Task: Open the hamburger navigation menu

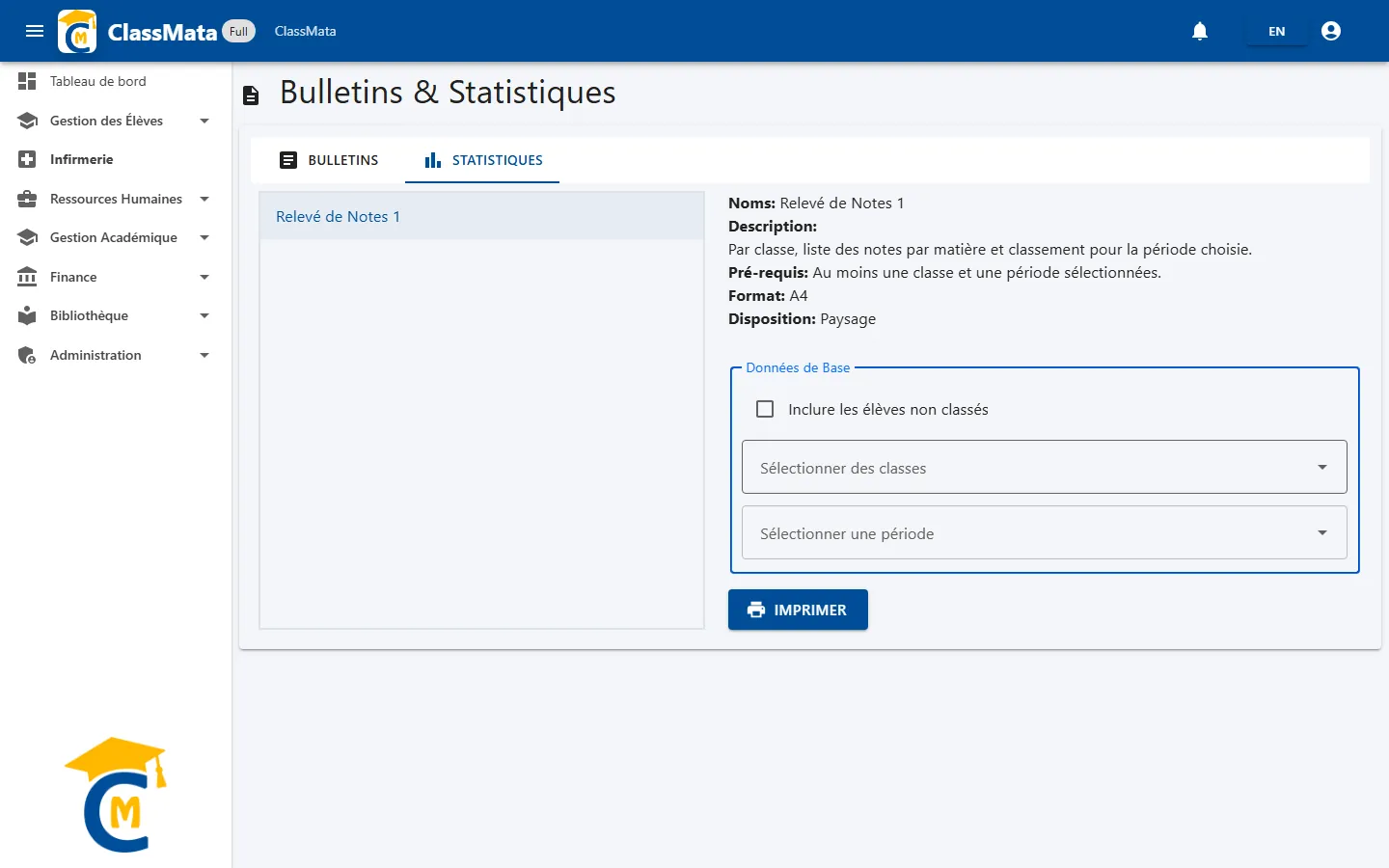Action: point(35,31)
